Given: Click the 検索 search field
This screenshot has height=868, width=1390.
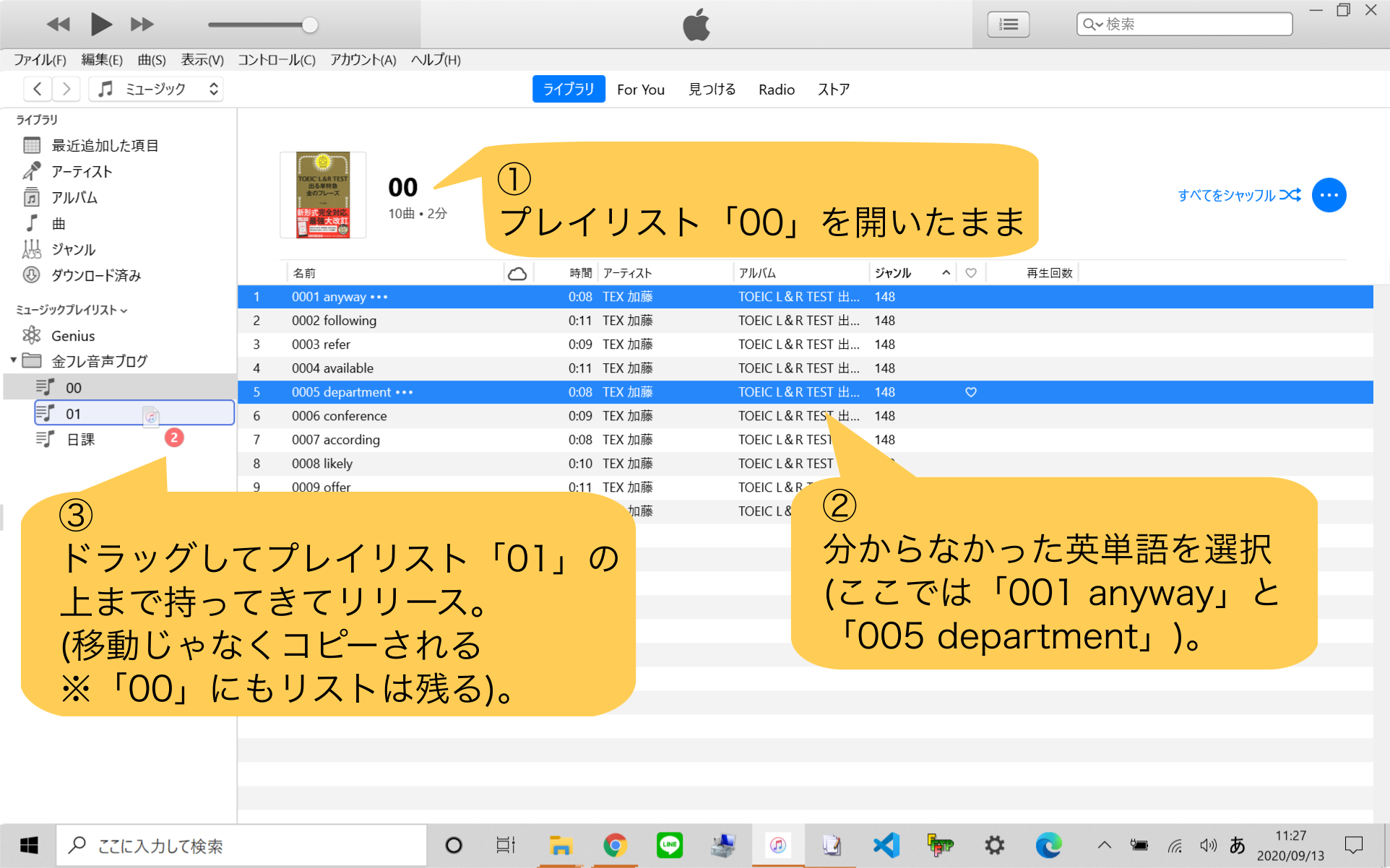Looking at the screenshot, I should click(x=1184, y=24).
